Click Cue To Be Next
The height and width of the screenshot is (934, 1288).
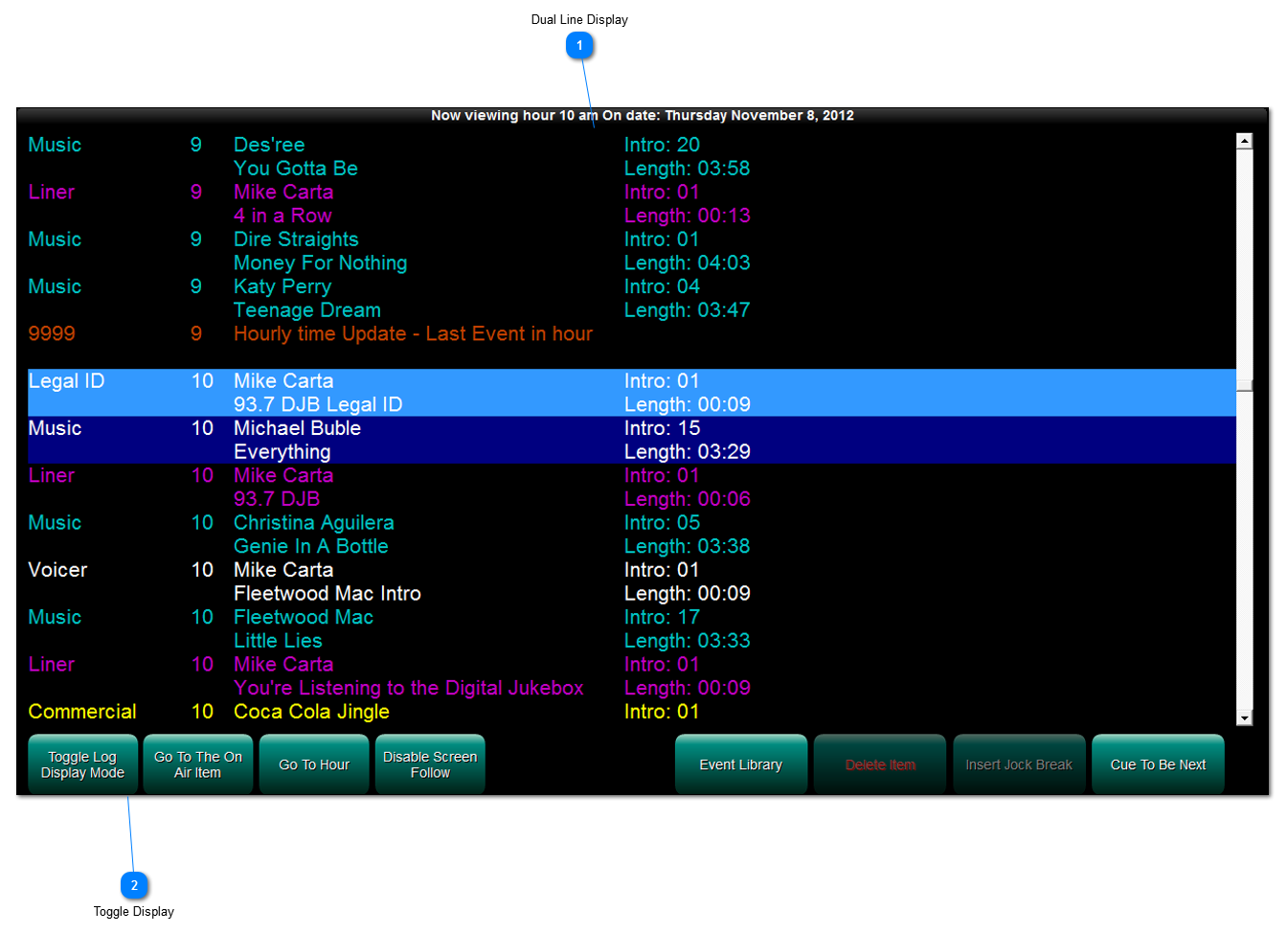click(x=1158, y=764)
